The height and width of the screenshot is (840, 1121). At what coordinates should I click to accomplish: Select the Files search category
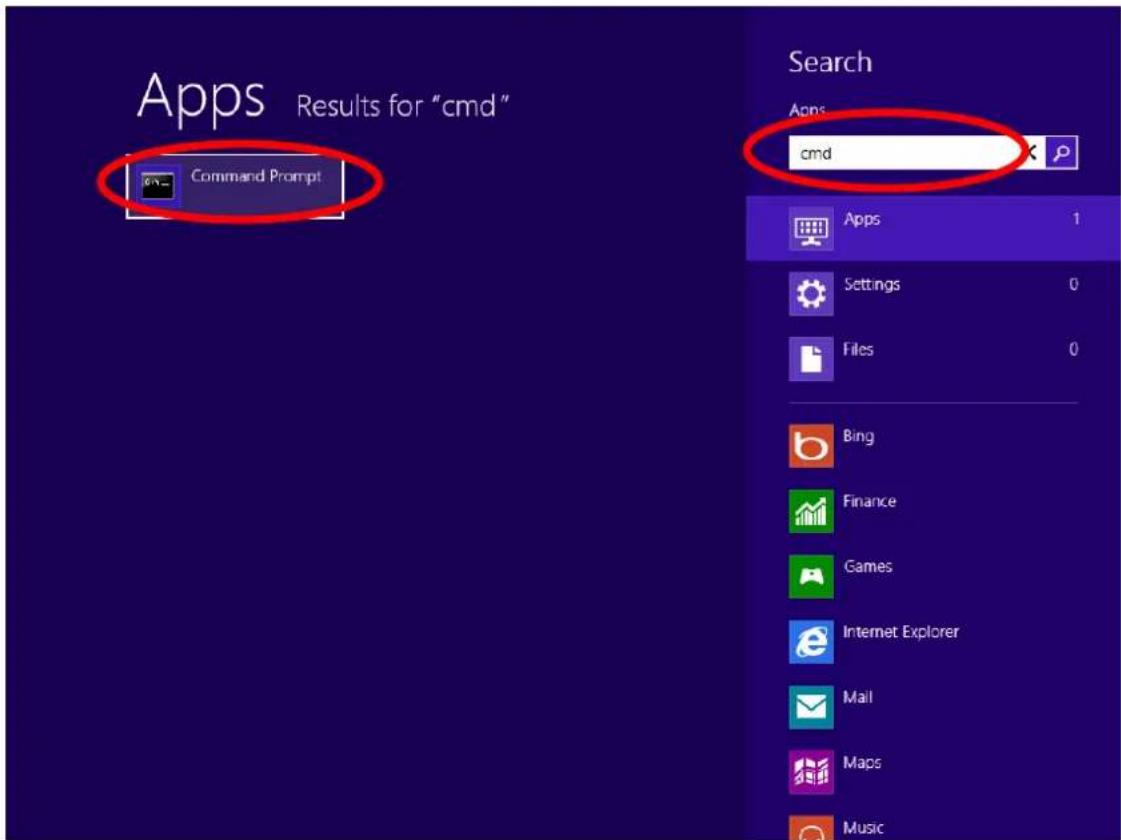[933, 358]
